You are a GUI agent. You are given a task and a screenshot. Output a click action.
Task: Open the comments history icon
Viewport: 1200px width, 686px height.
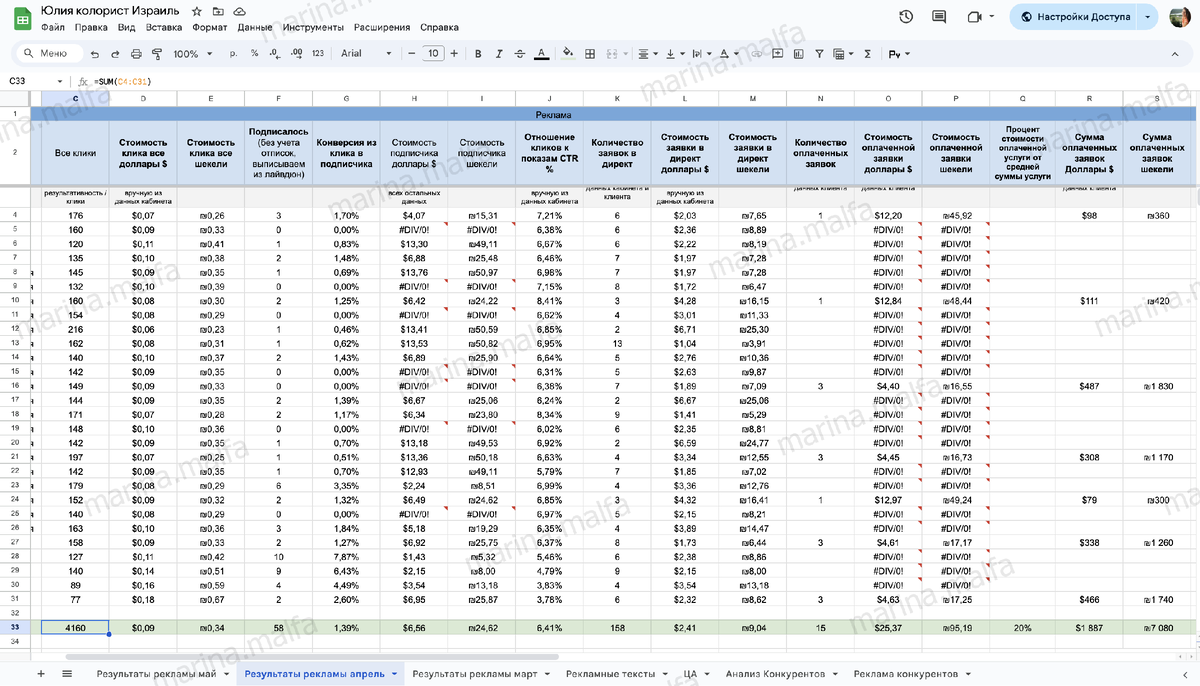(x=938, y=16)
